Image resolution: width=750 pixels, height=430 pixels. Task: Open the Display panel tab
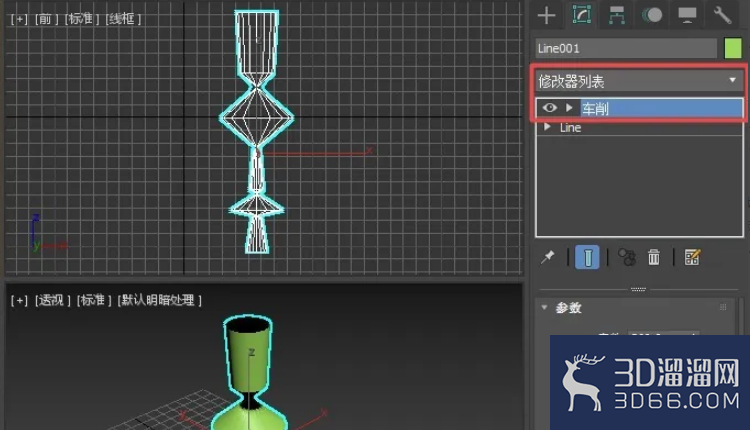[x=687, y=15]
